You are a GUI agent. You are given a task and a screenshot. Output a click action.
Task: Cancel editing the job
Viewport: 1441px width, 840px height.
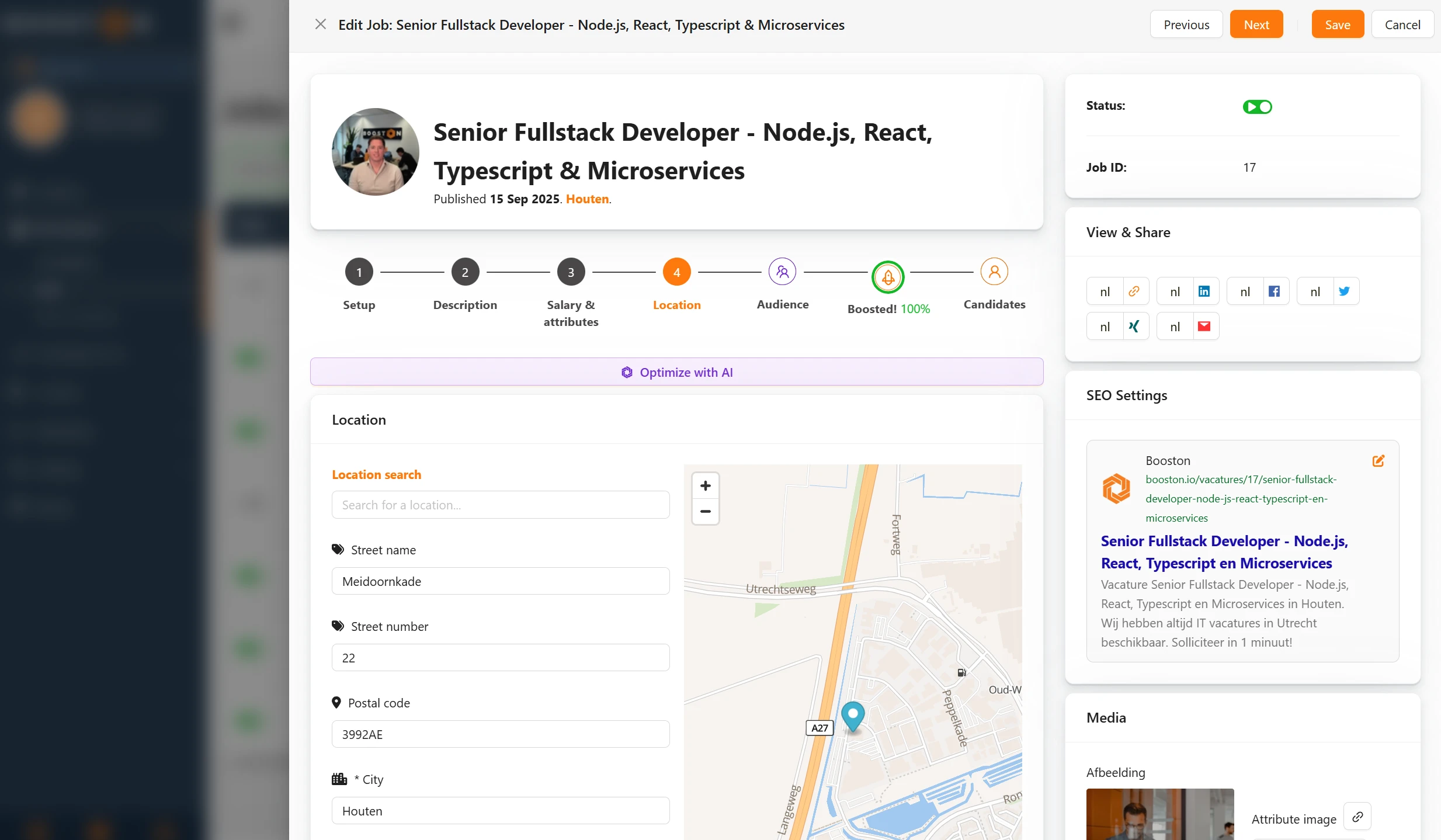click(x=1402, y=25)
